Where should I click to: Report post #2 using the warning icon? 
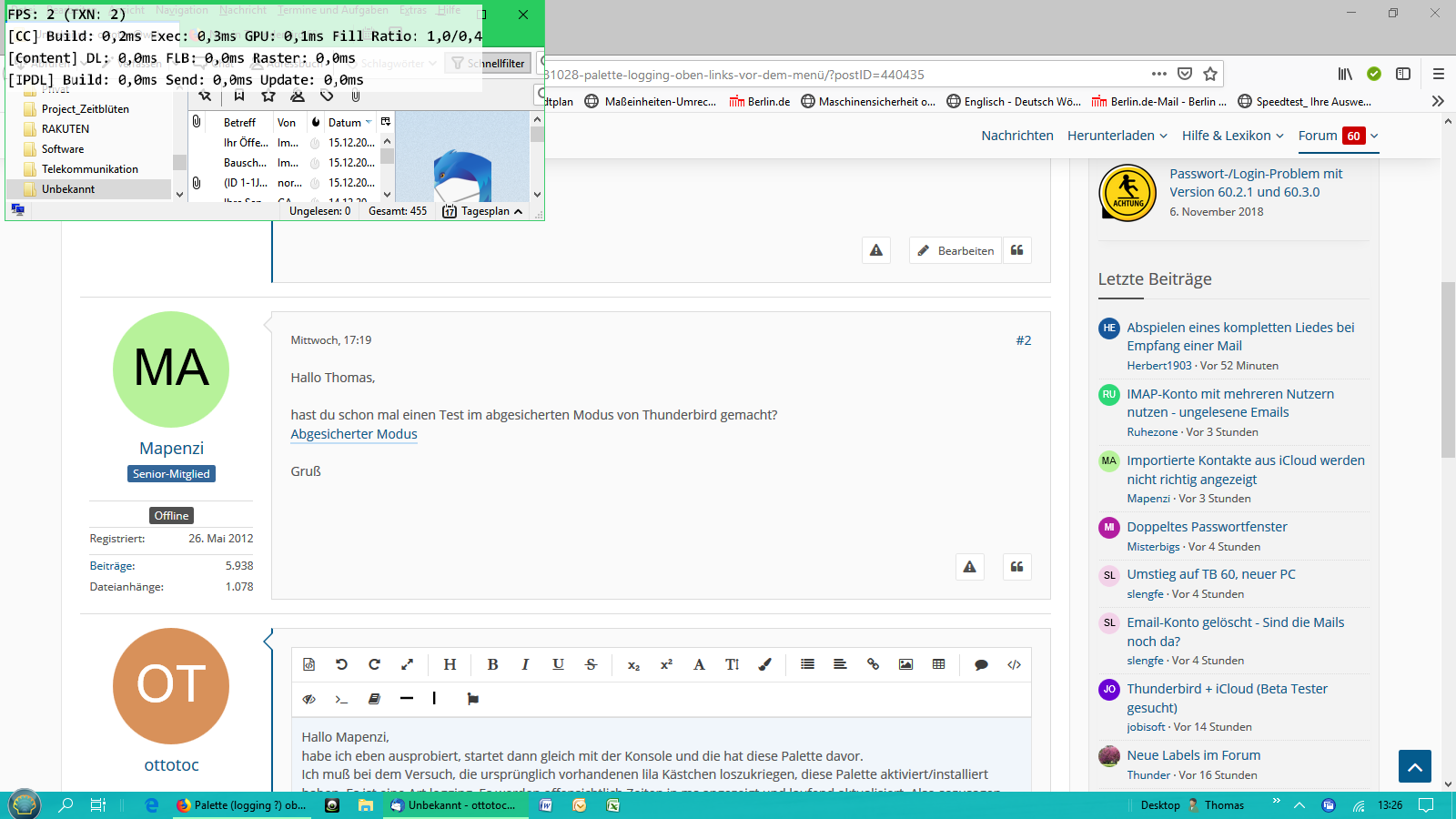[x=969, y=567]
